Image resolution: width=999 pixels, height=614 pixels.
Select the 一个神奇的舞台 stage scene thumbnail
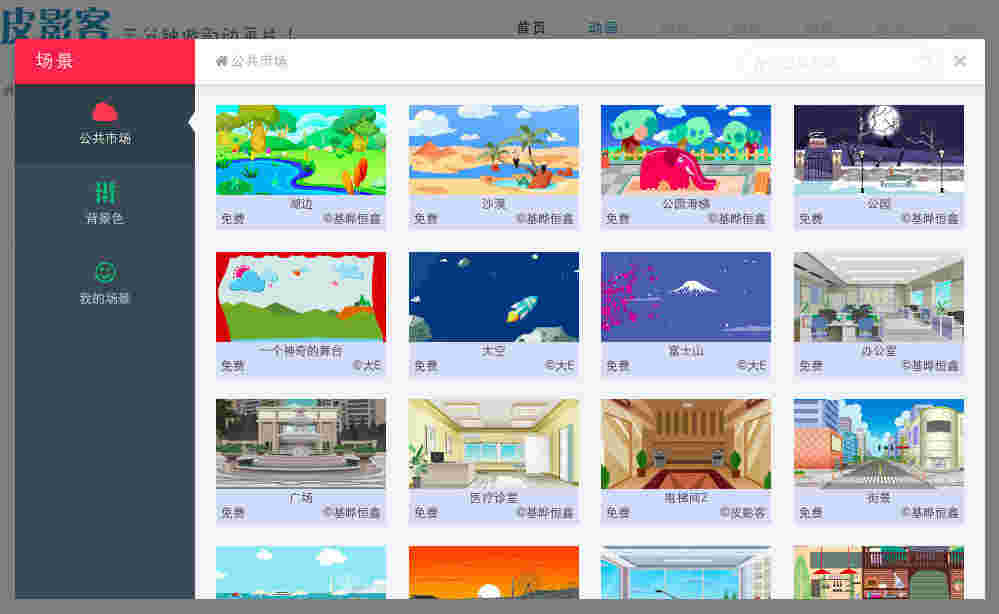301,297
